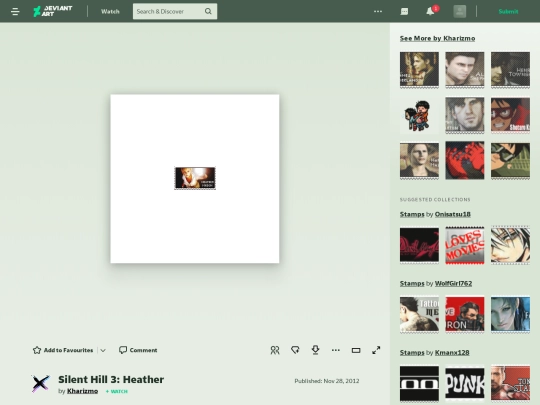Click the Heather stamp artwork image
540x405 pixels.
[195, 178]
